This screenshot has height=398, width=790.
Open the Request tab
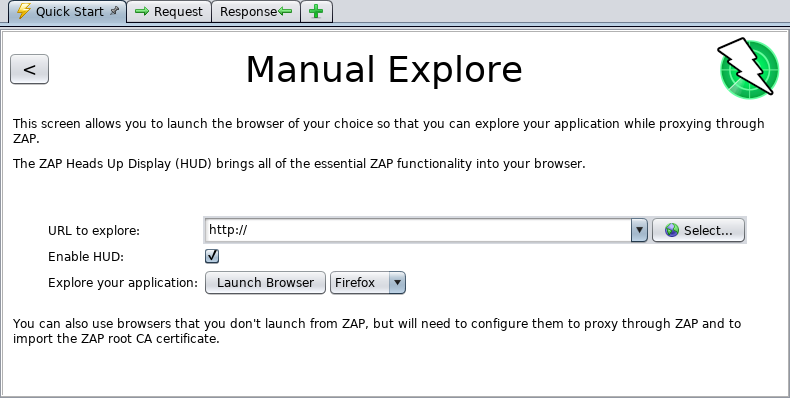pyautogui.click(x=169, y=12)
